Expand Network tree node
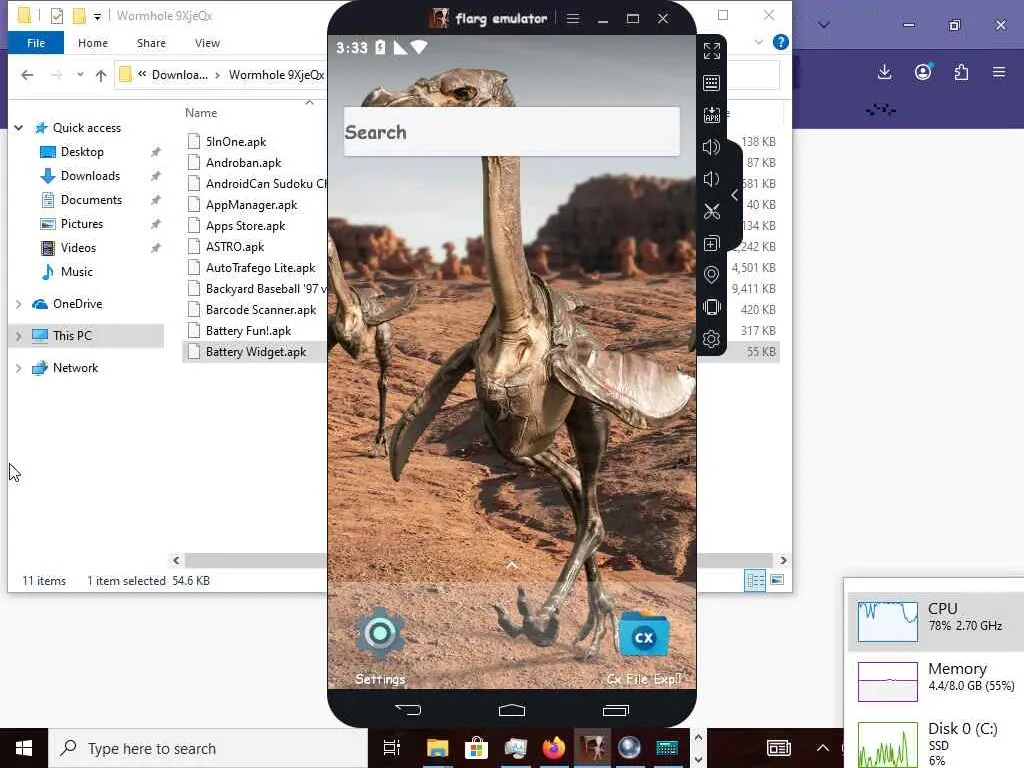This screenshot has width=1024, height=768. 19,368
